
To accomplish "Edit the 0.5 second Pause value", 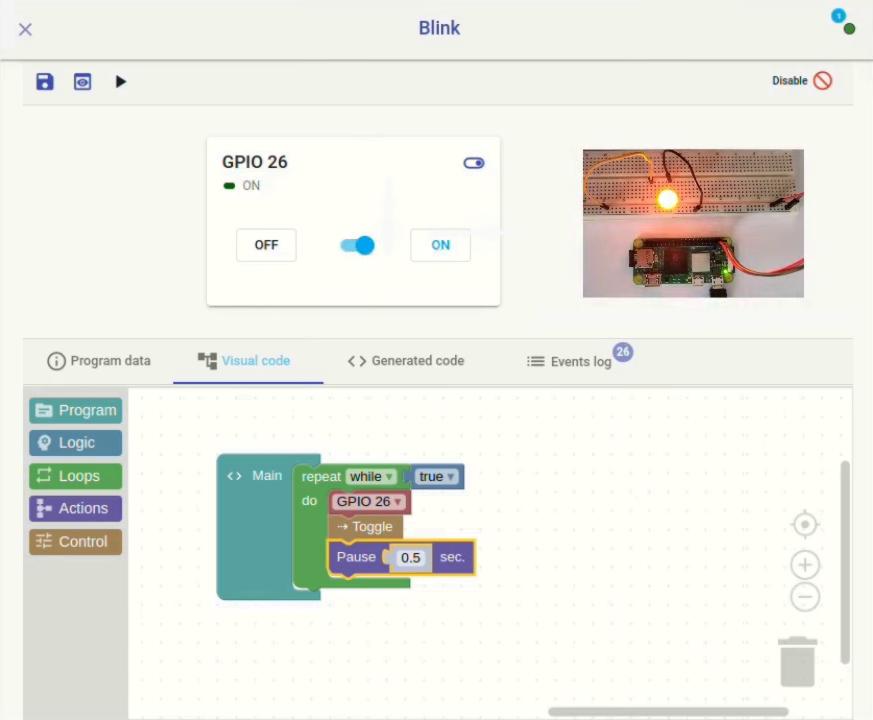I will point(410,557).
